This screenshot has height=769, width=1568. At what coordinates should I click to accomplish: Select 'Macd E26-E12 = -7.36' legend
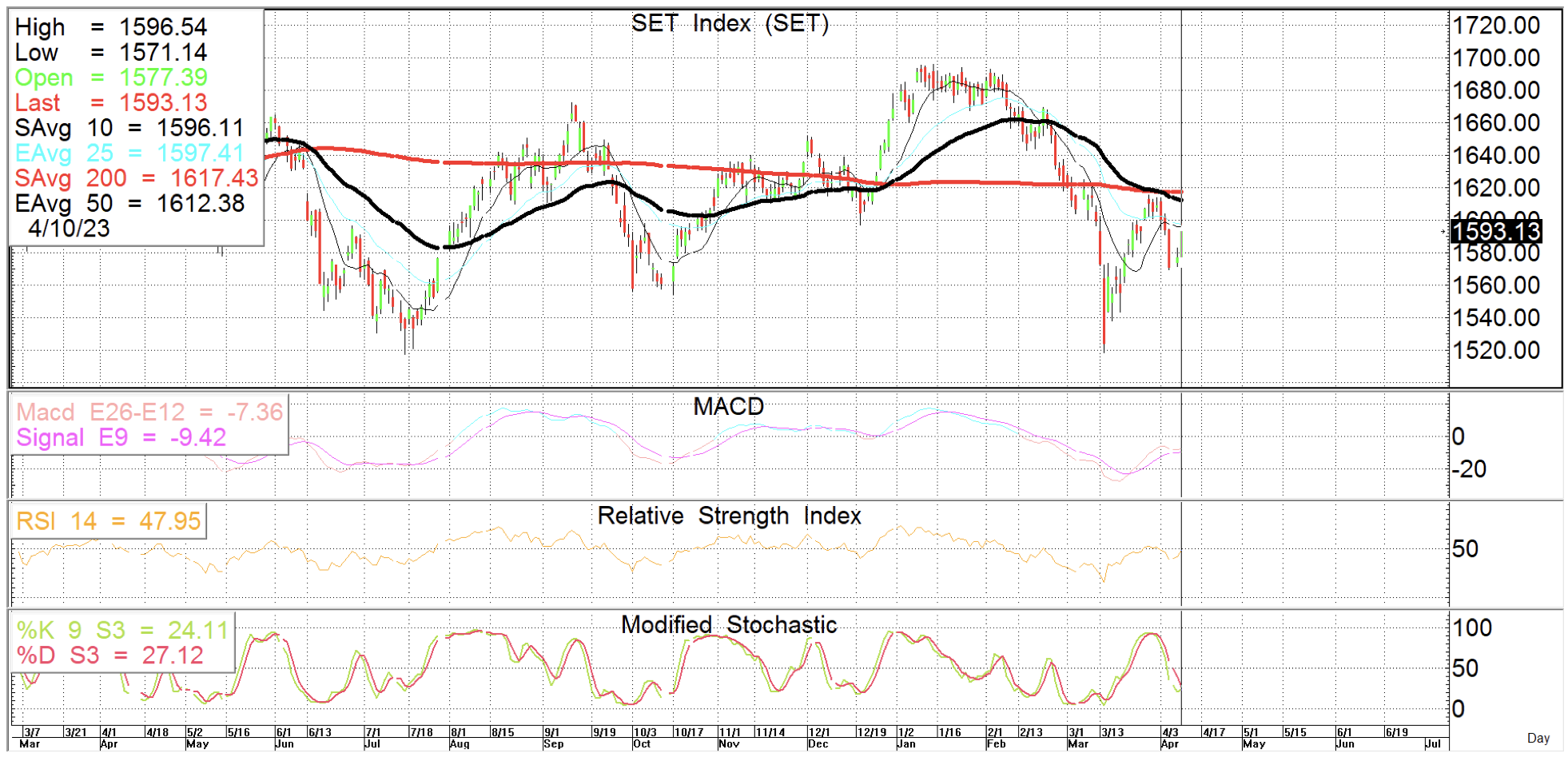coord(149,412)
